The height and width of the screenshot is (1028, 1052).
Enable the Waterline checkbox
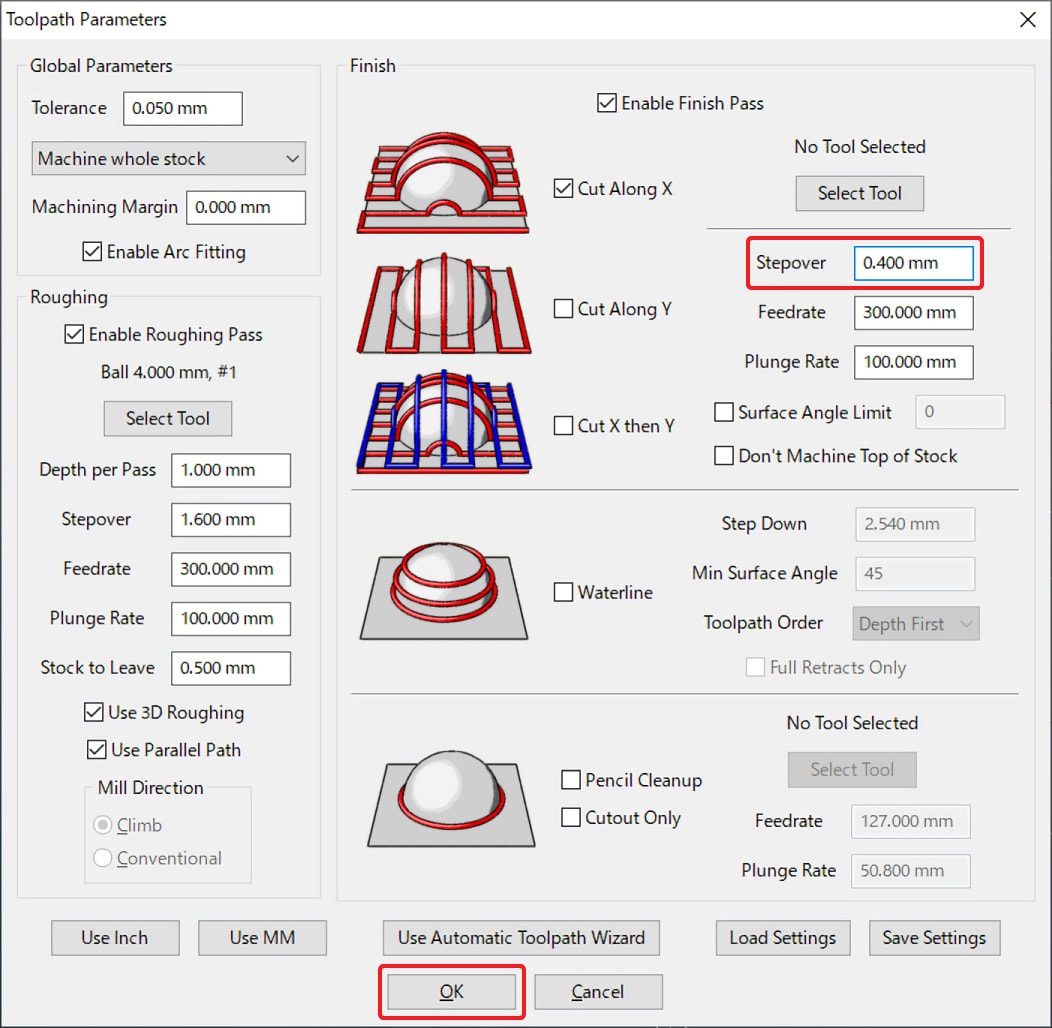click(x=564, y=593)
